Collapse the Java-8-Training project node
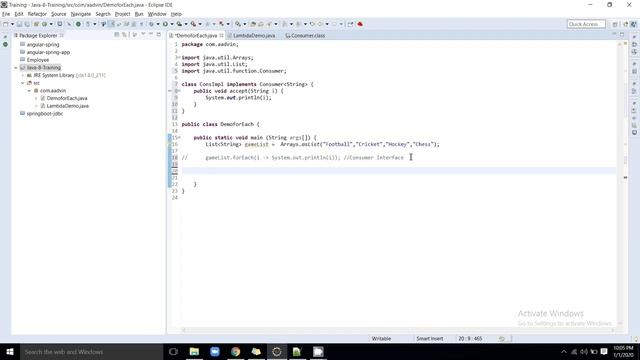The image size is (640, 360). point(16,68)
